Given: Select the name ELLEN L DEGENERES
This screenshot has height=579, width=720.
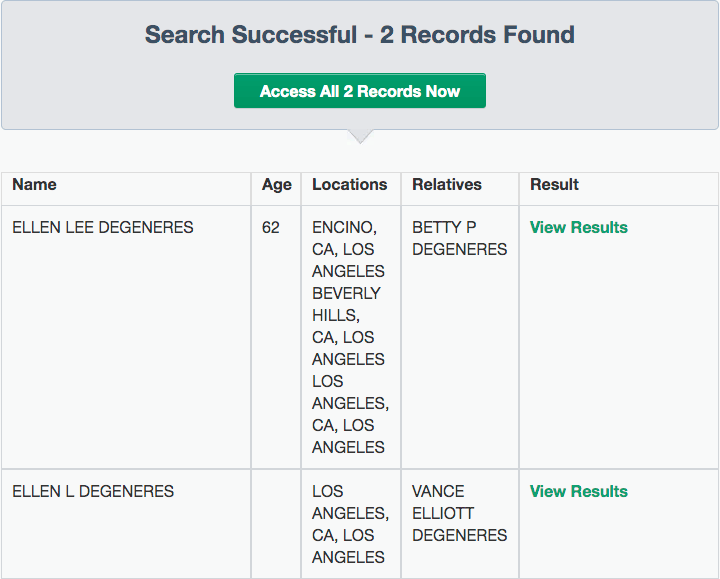Looking at the screenshot, I should click(93, 491).
